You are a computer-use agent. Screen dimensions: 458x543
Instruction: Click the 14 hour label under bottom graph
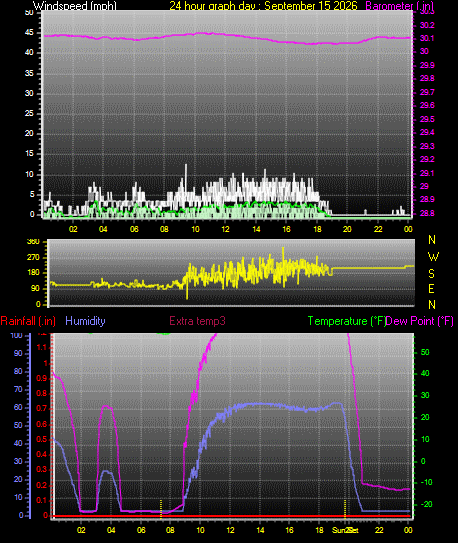pos(260,530)
